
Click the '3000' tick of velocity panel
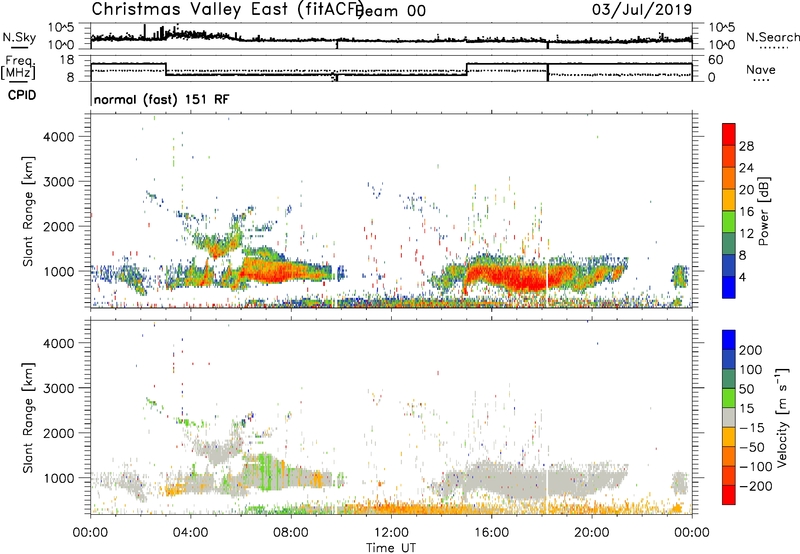click(x=59, y=388)
